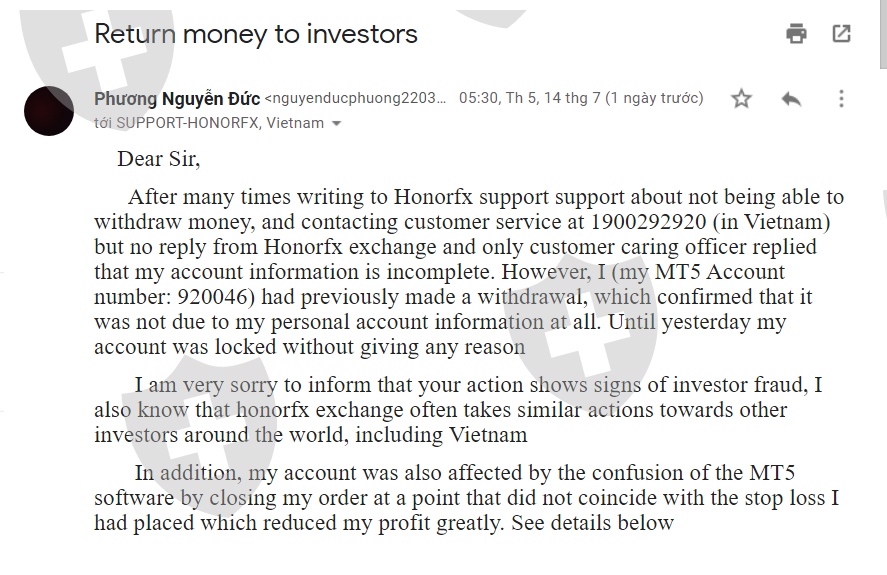Image resolution: width=887 pixels, height=575 pixels.
Task: Reply to the email with the arrow icon
Action: [791, 98]
